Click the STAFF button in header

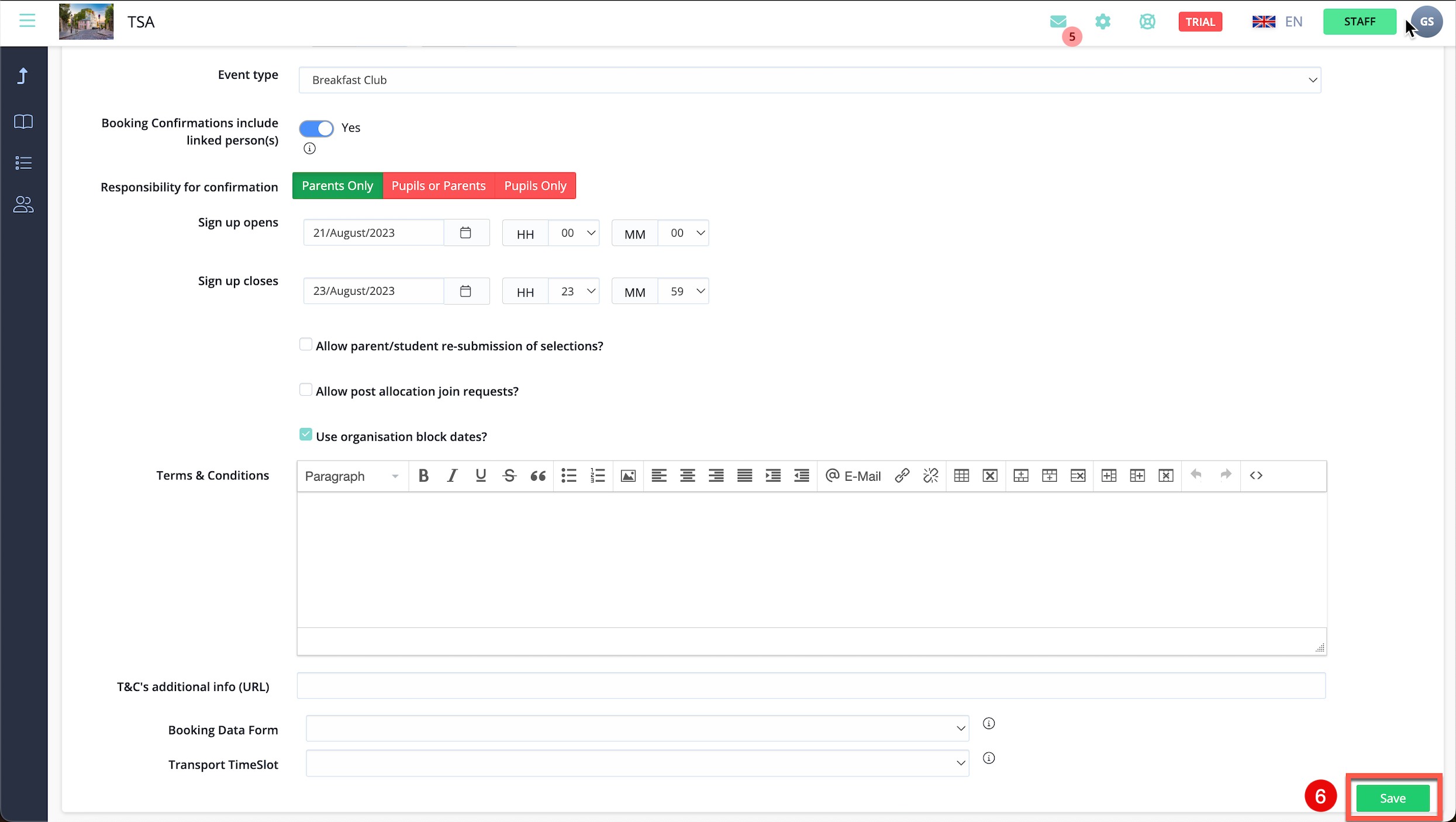click(x=1360, y=22)
